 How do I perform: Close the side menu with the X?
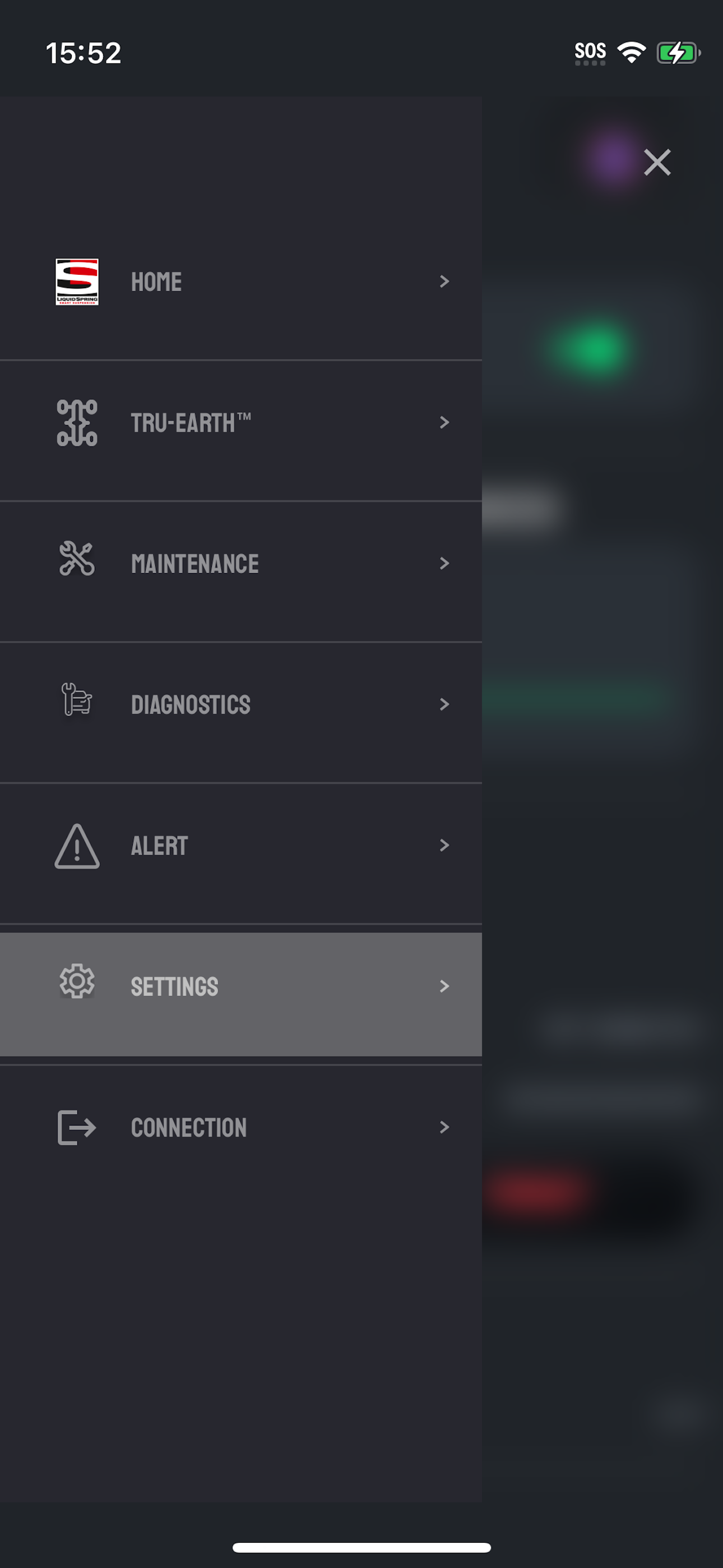click(657, 163)
